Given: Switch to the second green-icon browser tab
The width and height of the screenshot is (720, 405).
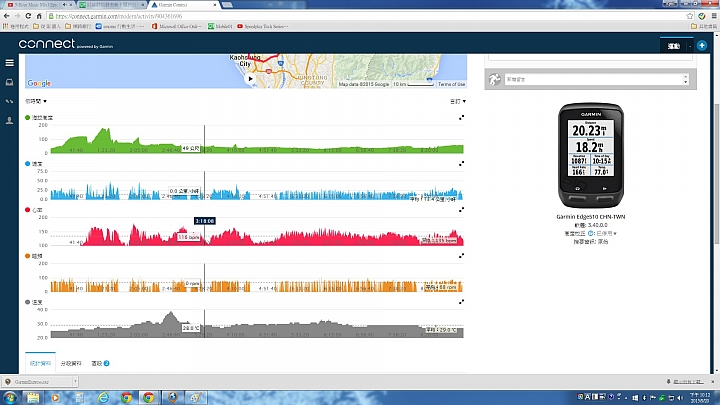Looking at the screenshot, I should pos(111,5).
